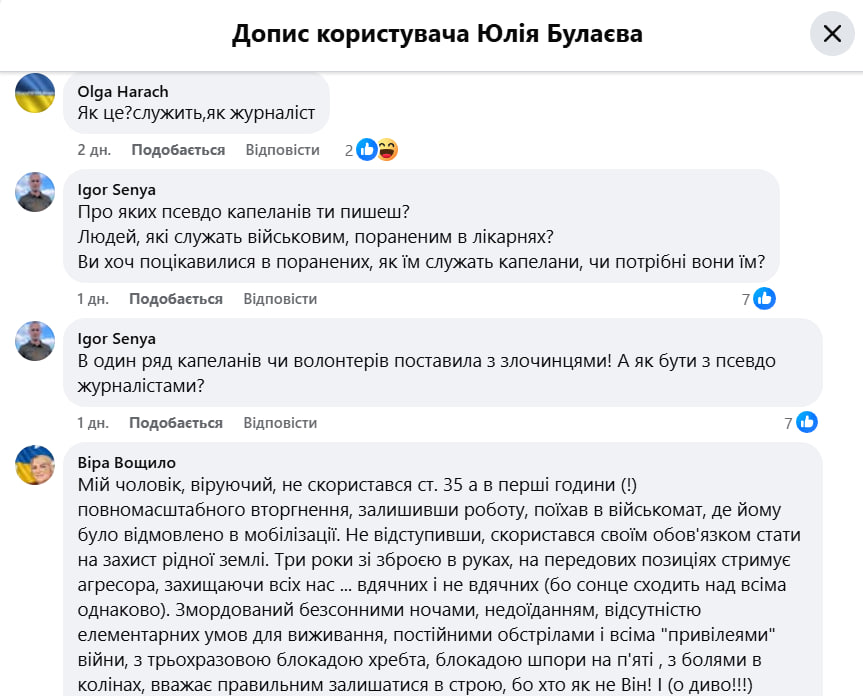
Task: Click Відповісти under Igor's псевдо капеланів comment
Action: click(x=280, y=299)
